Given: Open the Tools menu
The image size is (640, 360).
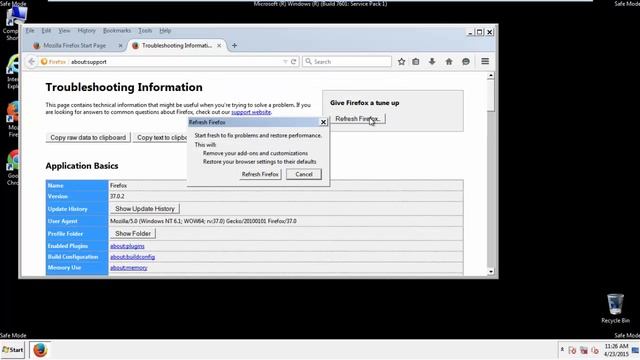Looking at the screenshot, I should point(145,31).
